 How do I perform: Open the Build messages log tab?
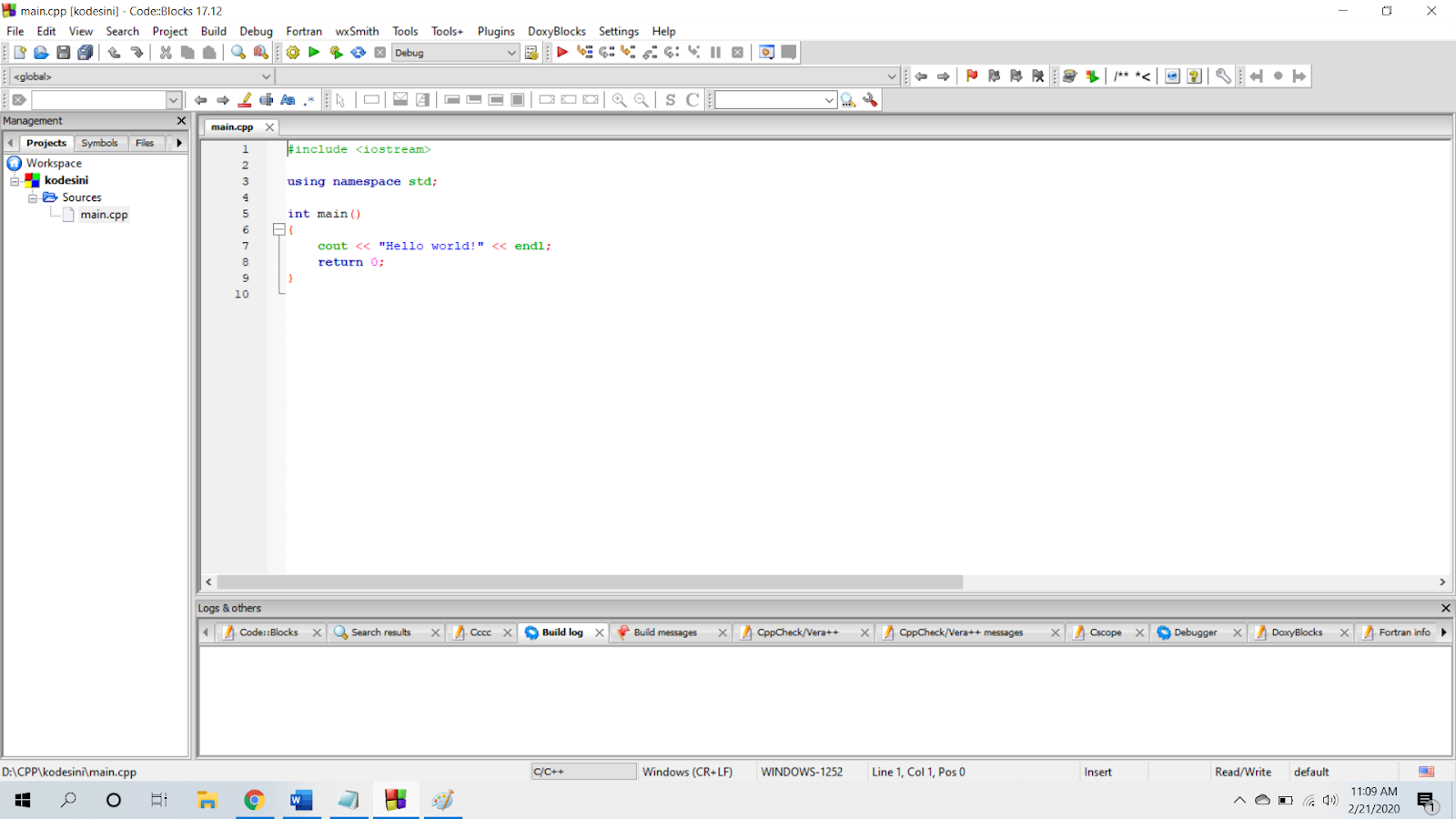click(x=665, y=632)
